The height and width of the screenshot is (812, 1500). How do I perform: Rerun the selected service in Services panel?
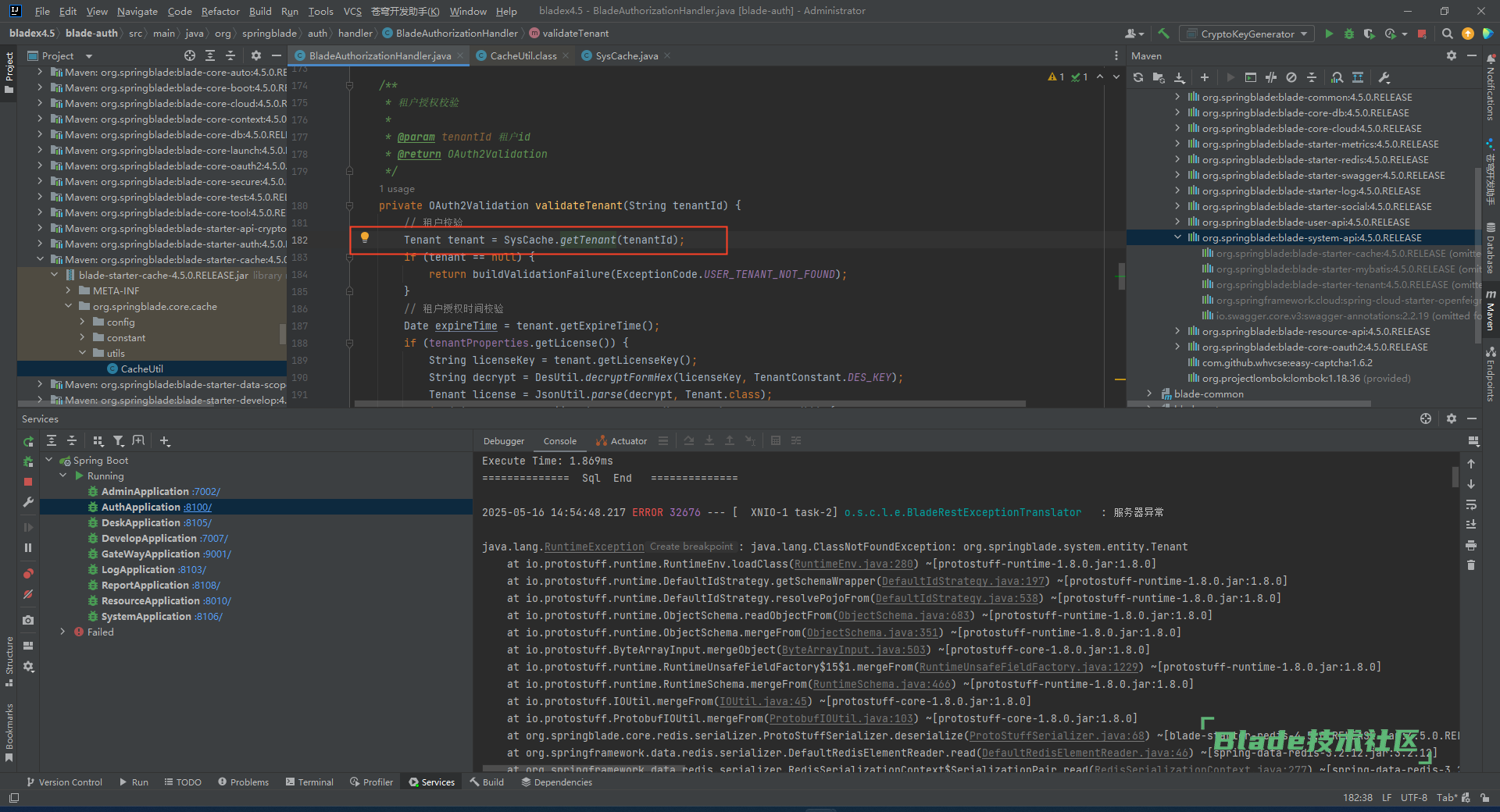tap(28, 442)
